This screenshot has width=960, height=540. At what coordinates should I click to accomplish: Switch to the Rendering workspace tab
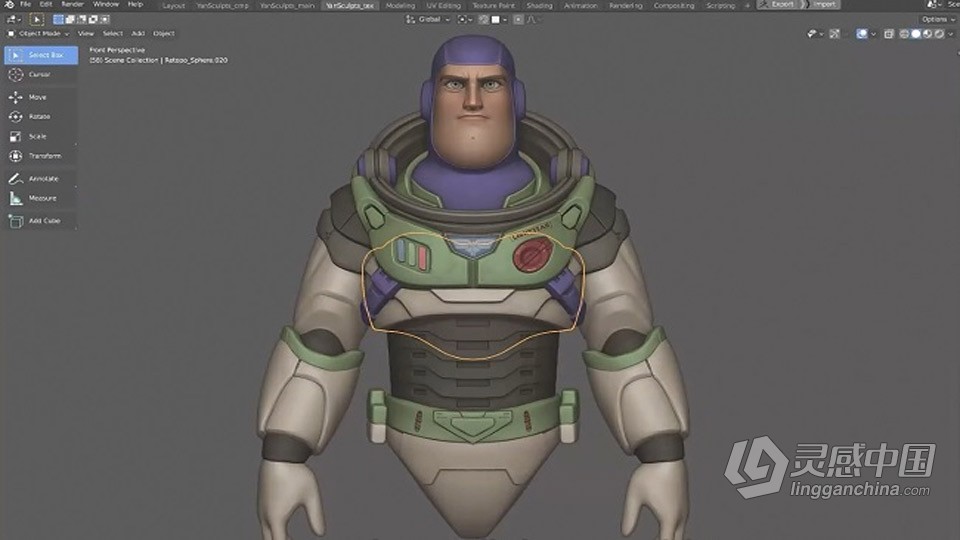[626, 6]
